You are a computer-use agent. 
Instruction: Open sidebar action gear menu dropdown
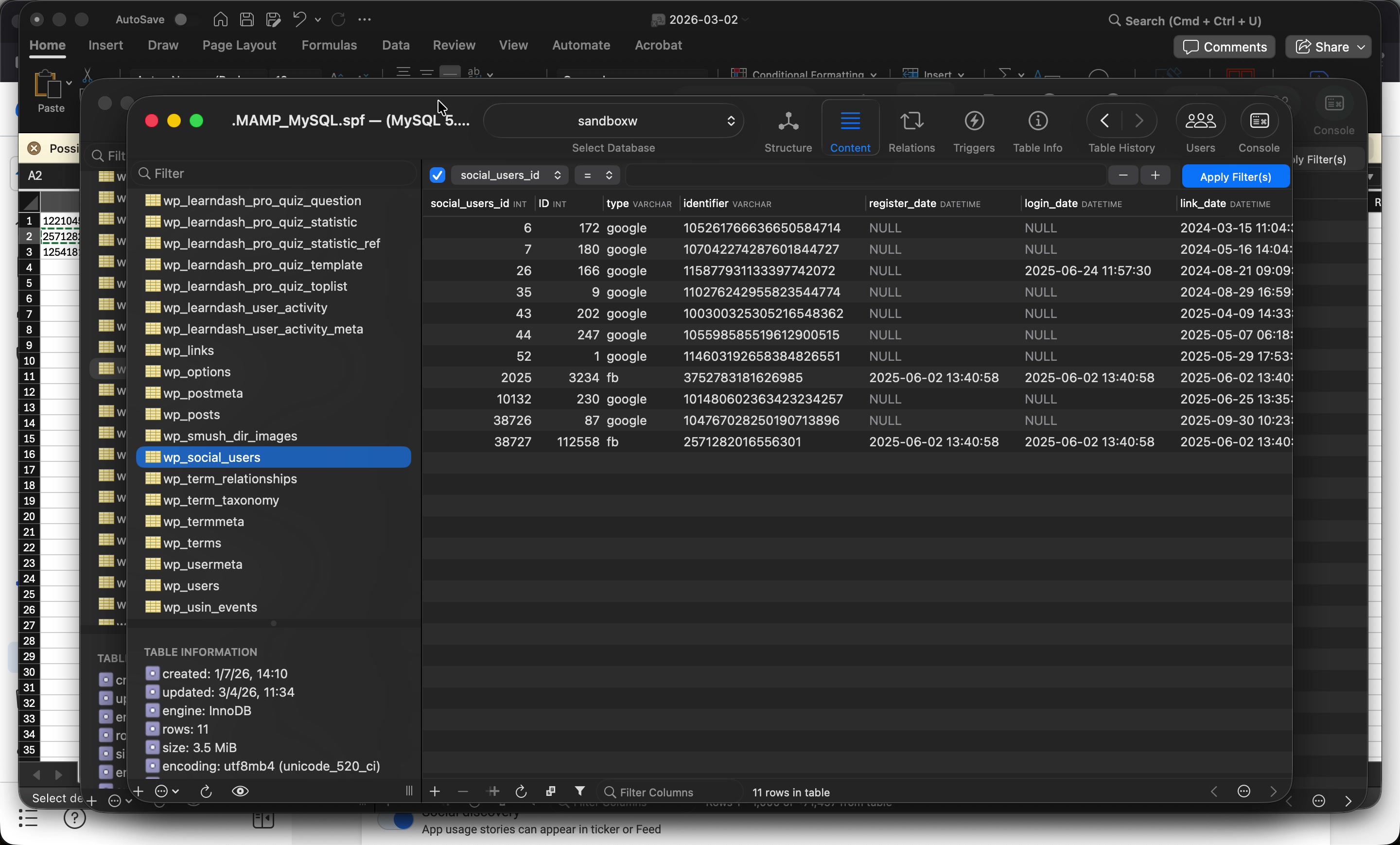[166, 791]
